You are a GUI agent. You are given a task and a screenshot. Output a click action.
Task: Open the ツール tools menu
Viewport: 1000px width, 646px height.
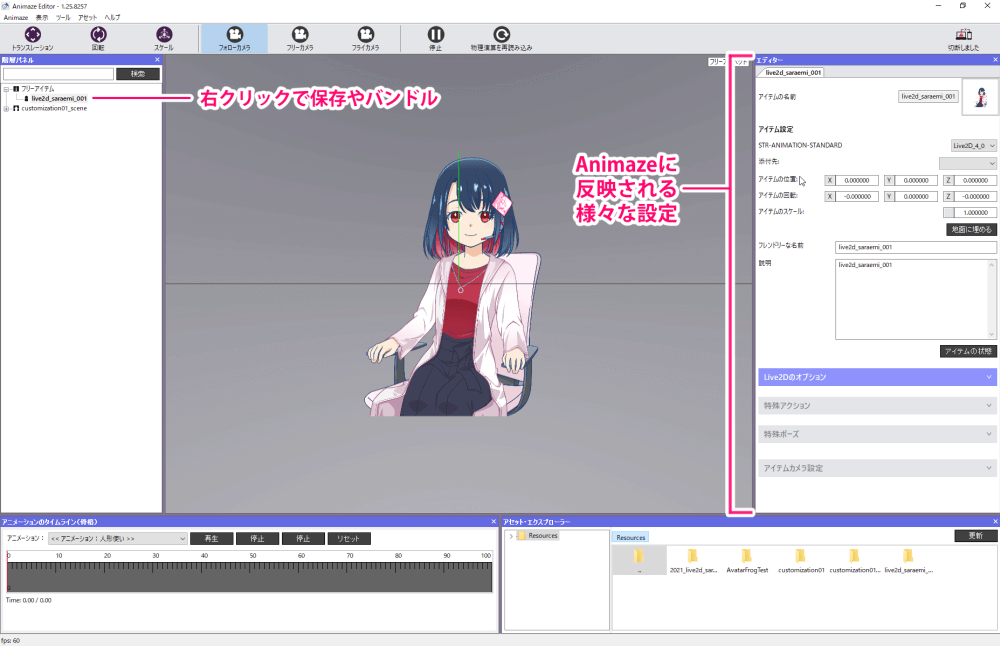coord(63,17)
